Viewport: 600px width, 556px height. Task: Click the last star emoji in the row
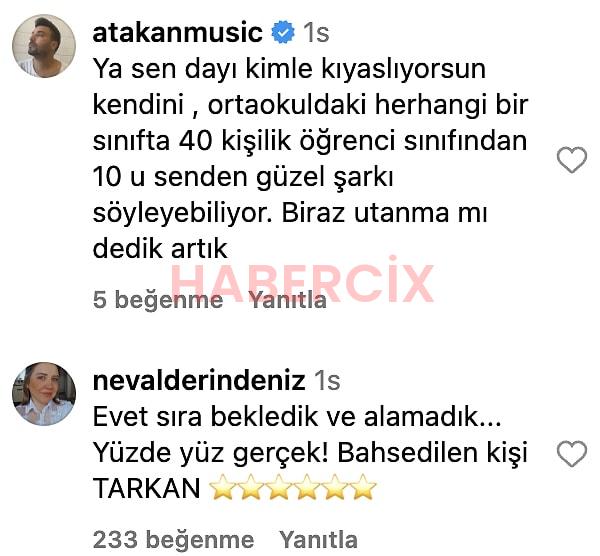[x=363, y=487]
